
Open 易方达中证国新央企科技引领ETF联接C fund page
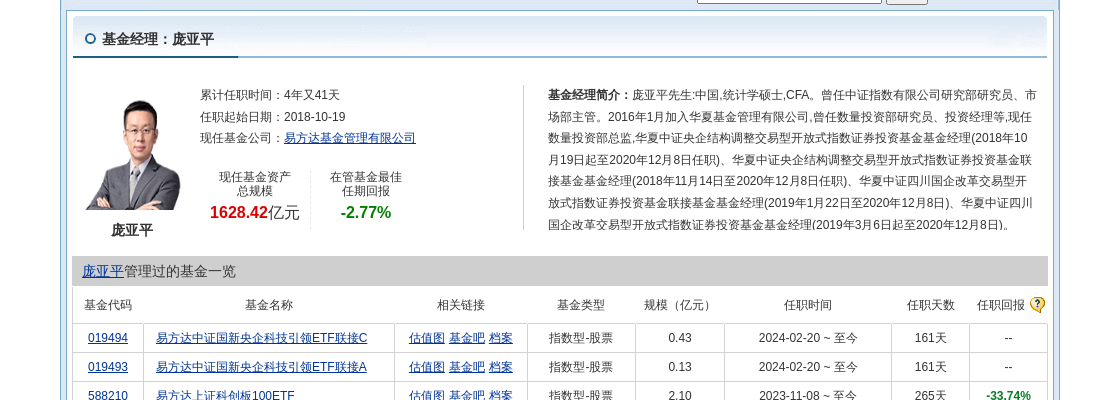pos(261,338)
